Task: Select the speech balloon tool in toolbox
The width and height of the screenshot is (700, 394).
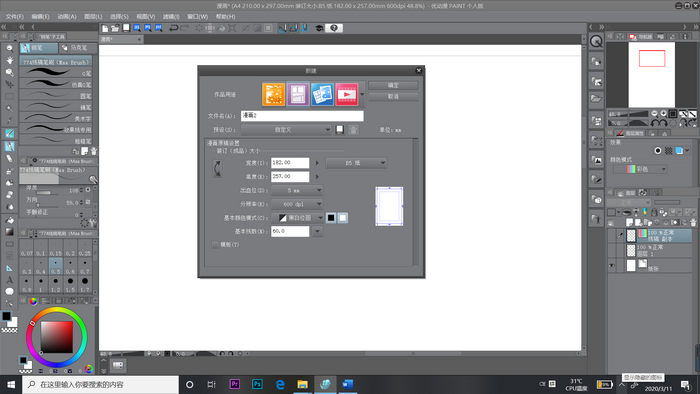Action: coord(9,291)
